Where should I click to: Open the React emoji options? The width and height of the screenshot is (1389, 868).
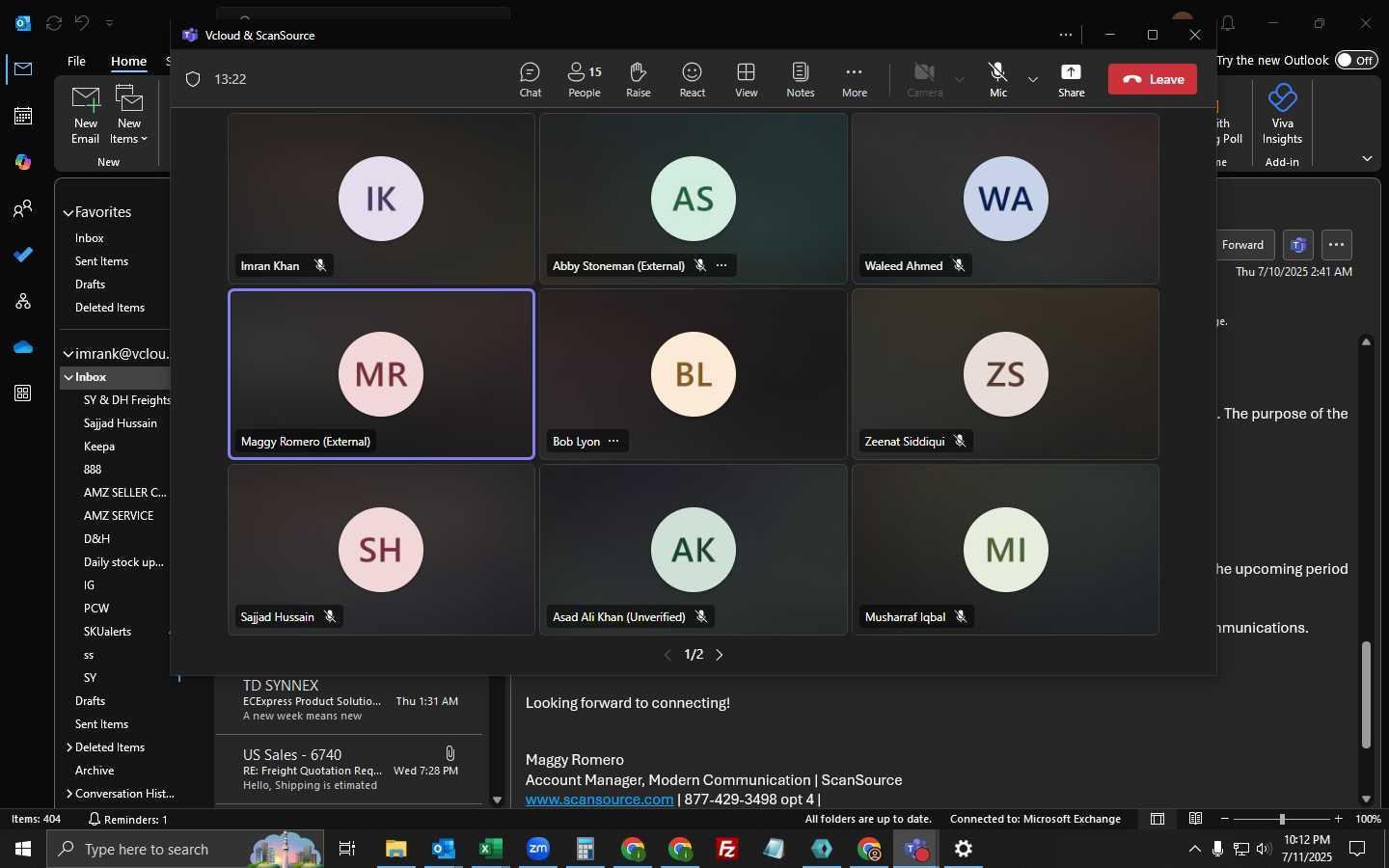coord(693,79)
